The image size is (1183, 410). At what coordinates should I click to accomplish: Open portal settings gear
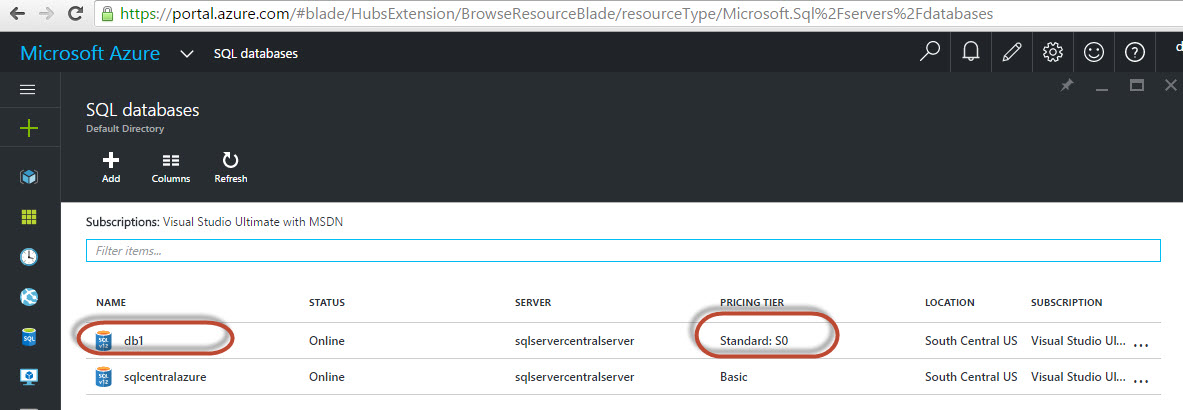tap(1052, 52)
